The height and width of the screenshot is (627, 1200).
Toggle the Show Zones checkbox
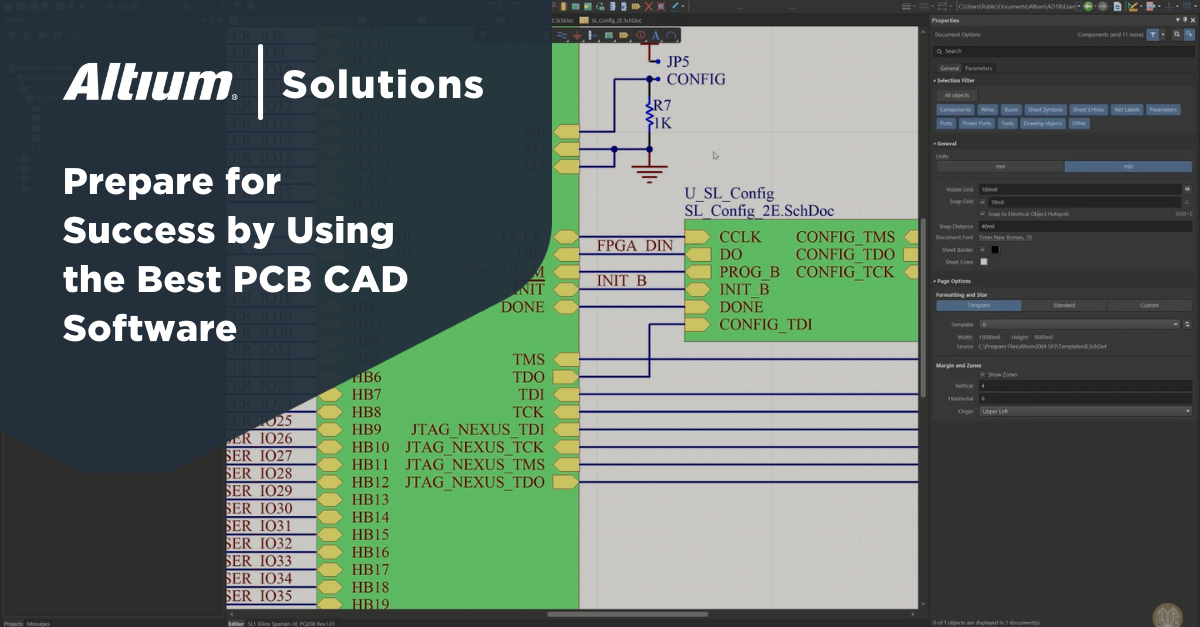click(982, 374)
